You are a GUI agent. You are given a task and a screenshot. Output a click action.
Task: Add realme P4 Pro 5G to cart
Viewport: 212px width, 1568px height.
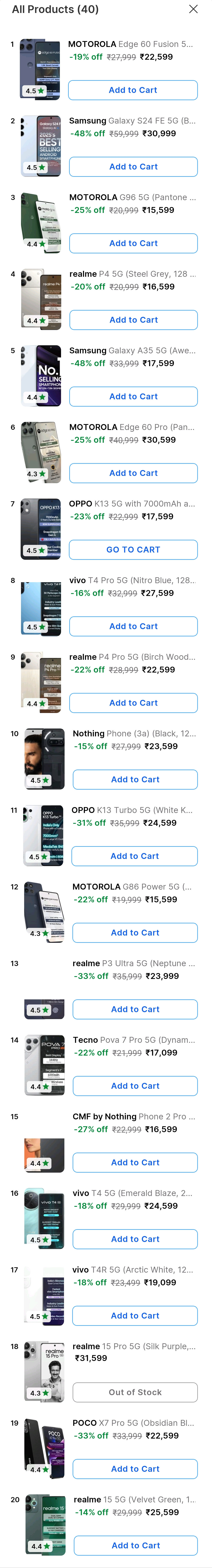[x=133, y=703]
